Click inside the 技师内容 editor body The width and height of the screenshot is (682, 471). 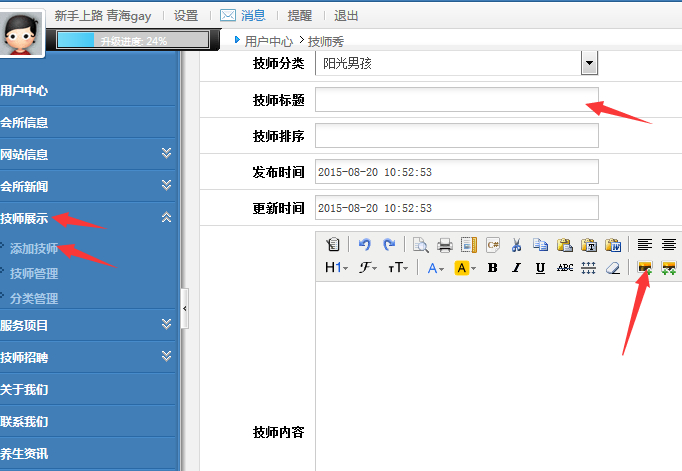pyautogui.click(x=498, y=376)
